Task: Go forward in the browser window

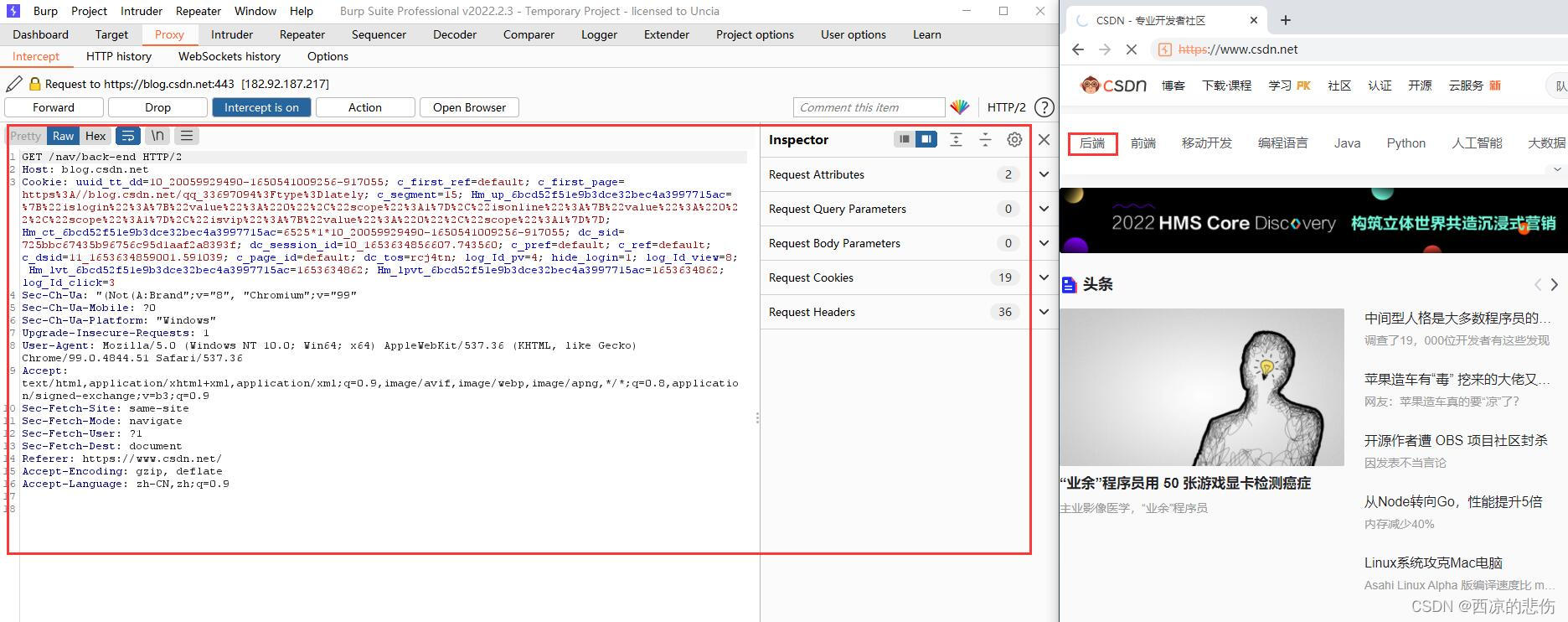Action: (x=1105, y=49)
